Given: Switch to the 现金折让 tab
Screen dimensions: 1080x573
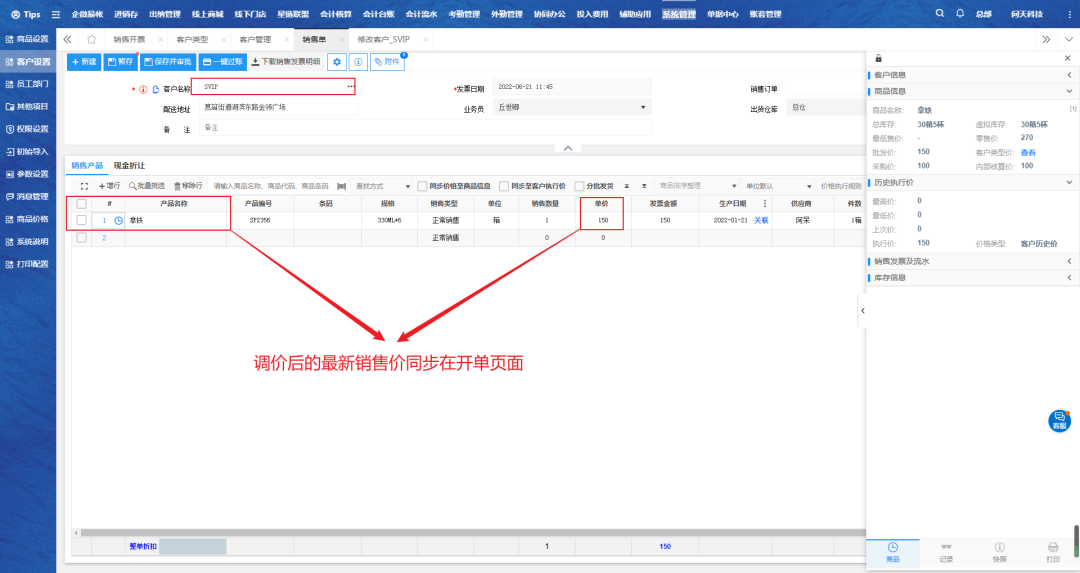Looking at the screenshot, I should click(129, 165).
